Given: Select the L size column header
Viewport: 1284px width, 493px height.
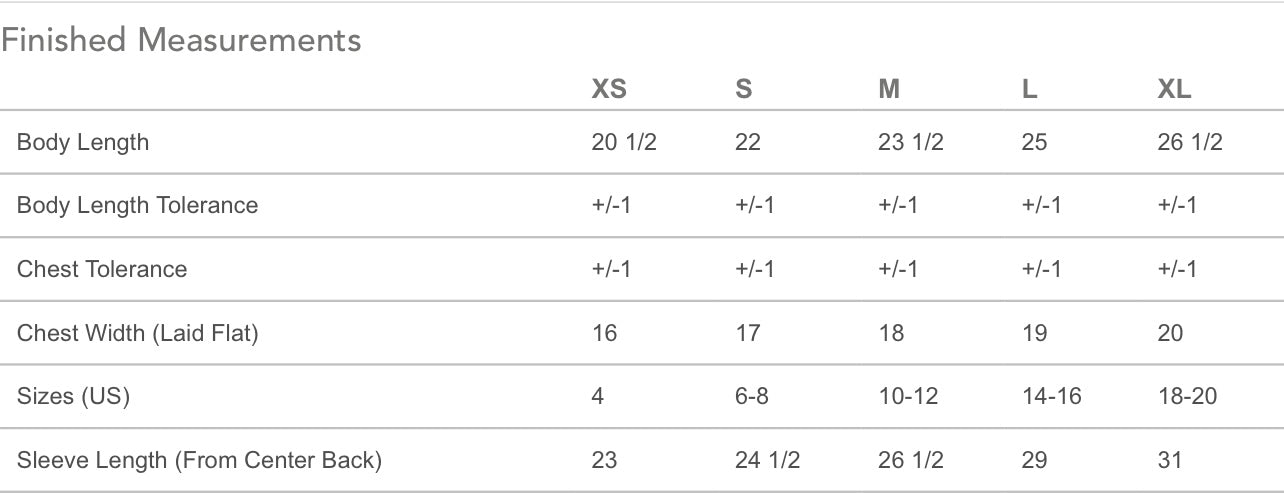Looking at the screenshot, I should tap(1029, 89).
